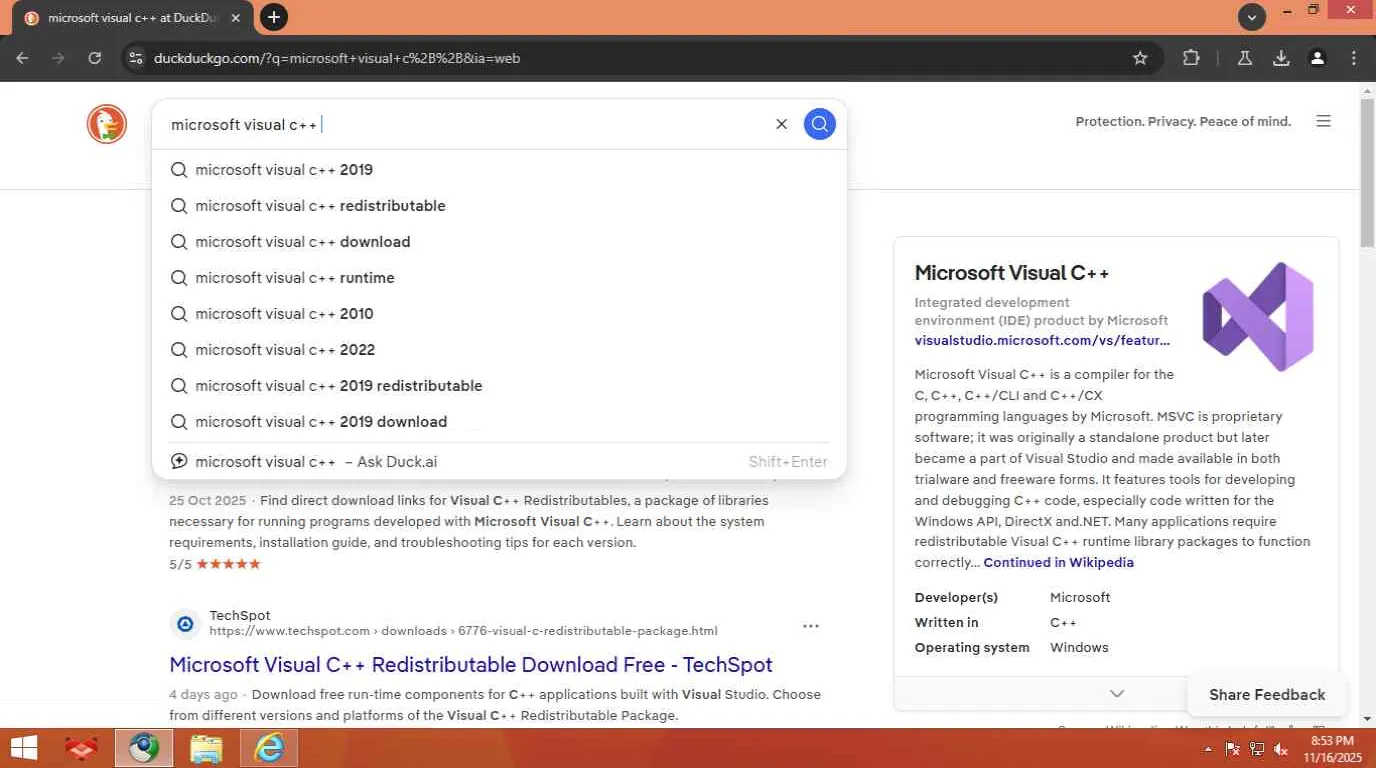
Task: Click the "5/5" star rating text
Action: (x=180, y=564)
